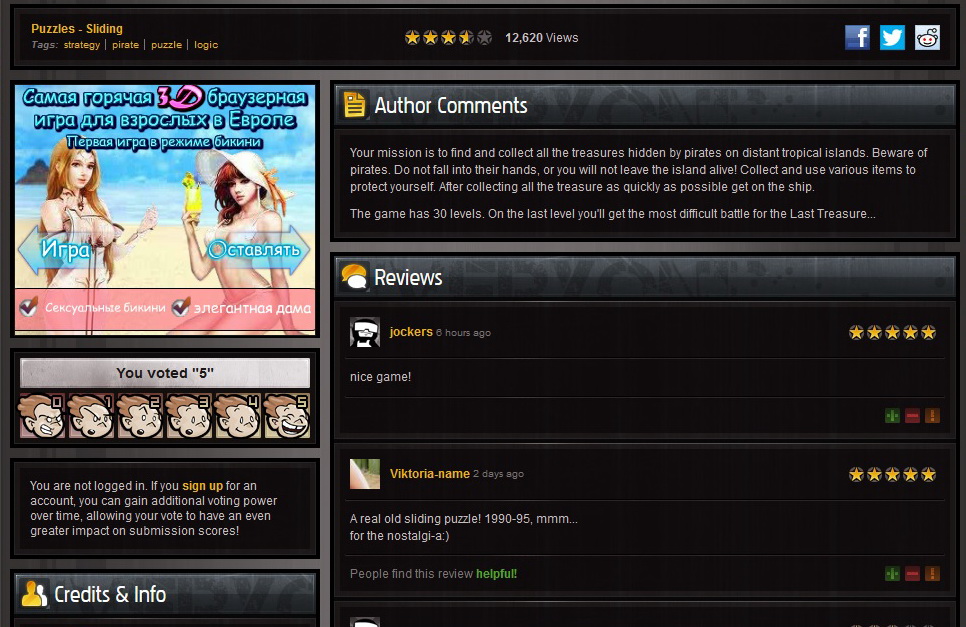Flag Viktoria-name's review with exclamation icon
The height and width of the screenshot is (627, 966).
click(933, 574)
